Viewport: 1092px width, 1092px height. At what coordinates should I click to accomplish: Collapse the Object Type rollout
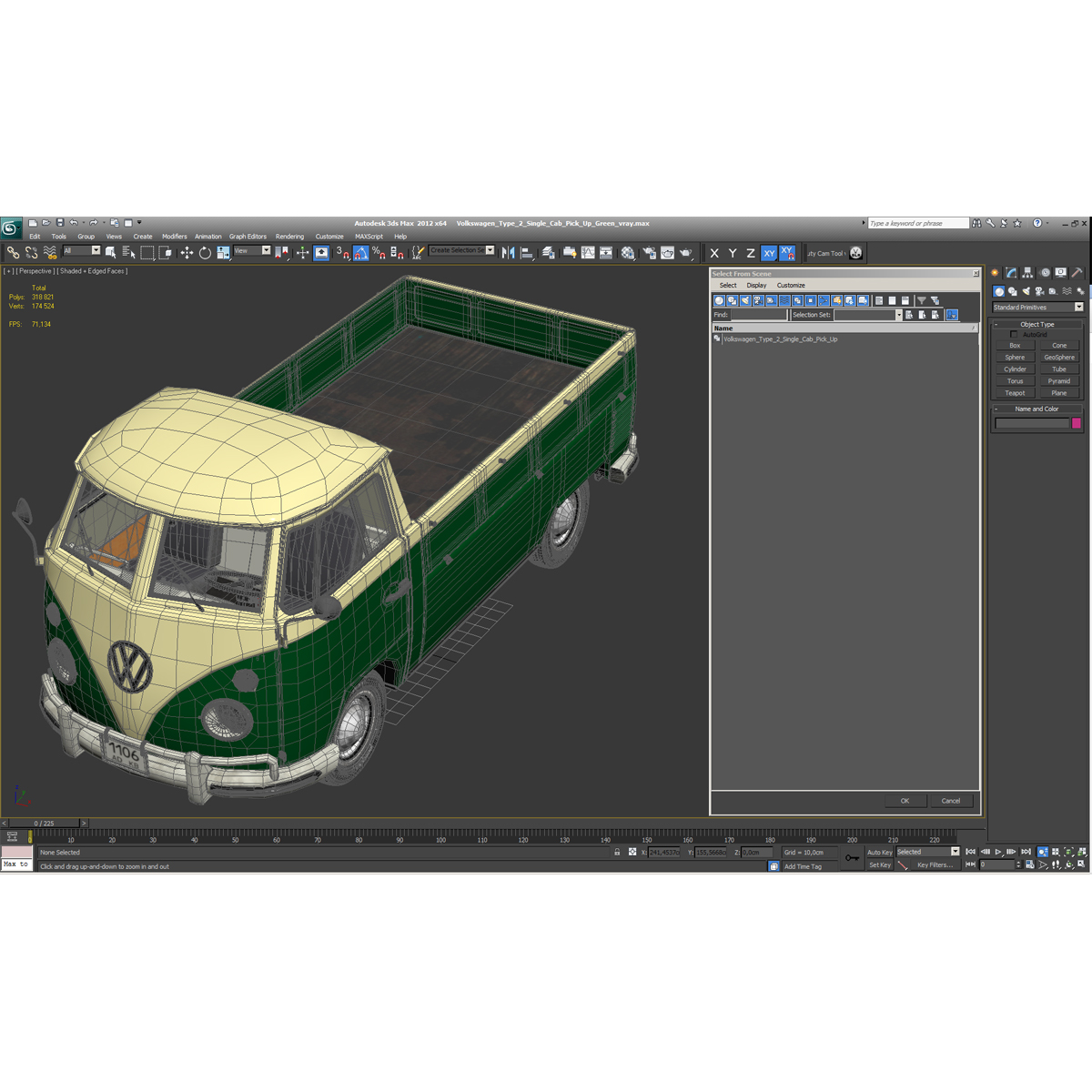(x=1036, y=324)
